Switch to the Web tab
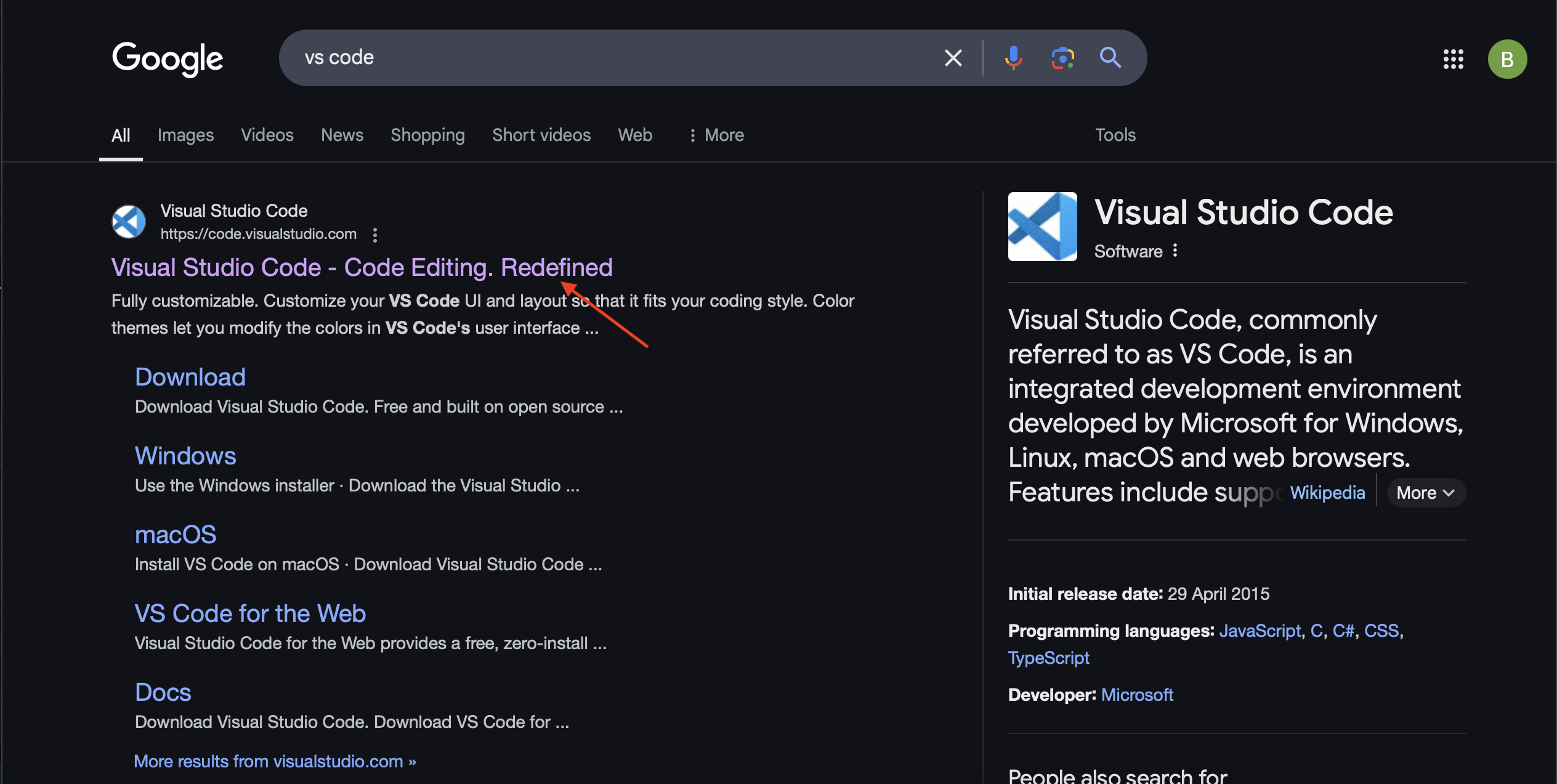The height and width of the screenshot is (784, 1557). (635, 135)
